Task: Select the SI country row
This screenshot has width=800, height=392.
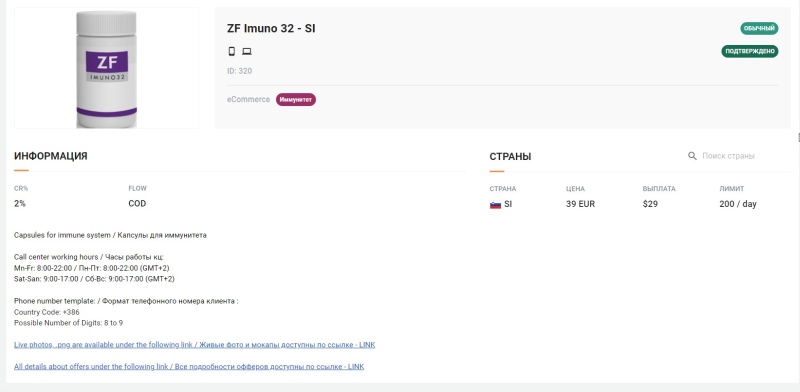Action: coord(640,204)
